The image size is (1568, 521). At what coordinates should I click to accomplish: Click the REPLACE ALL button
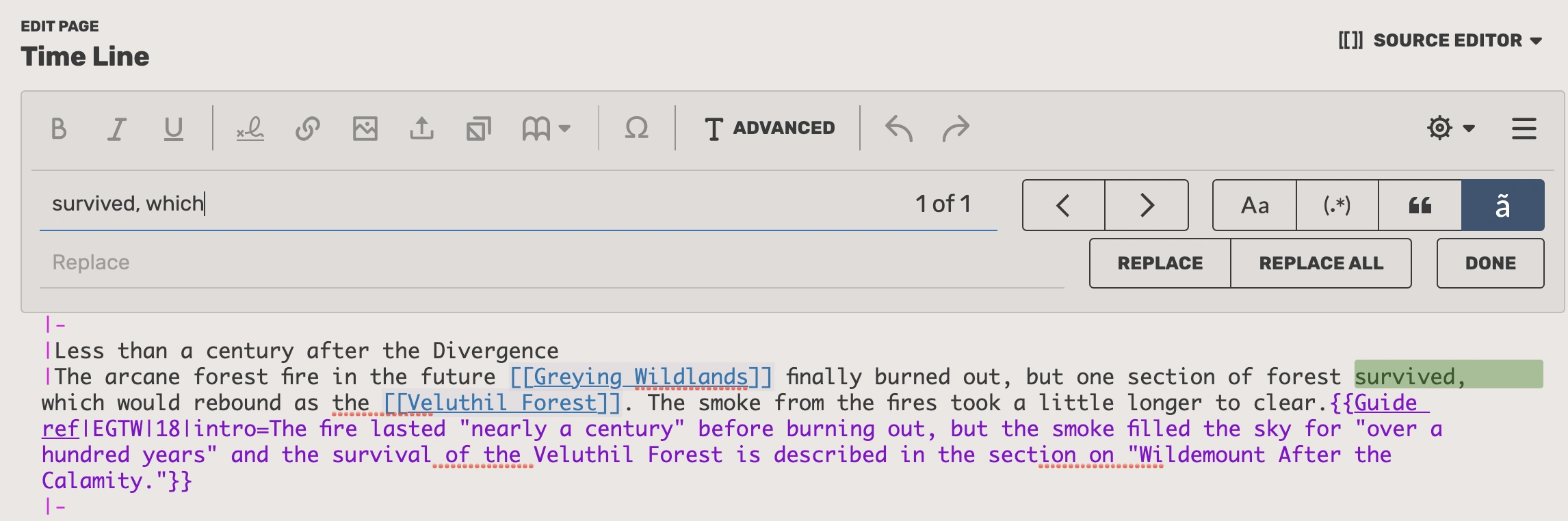tap(1322, 263)
